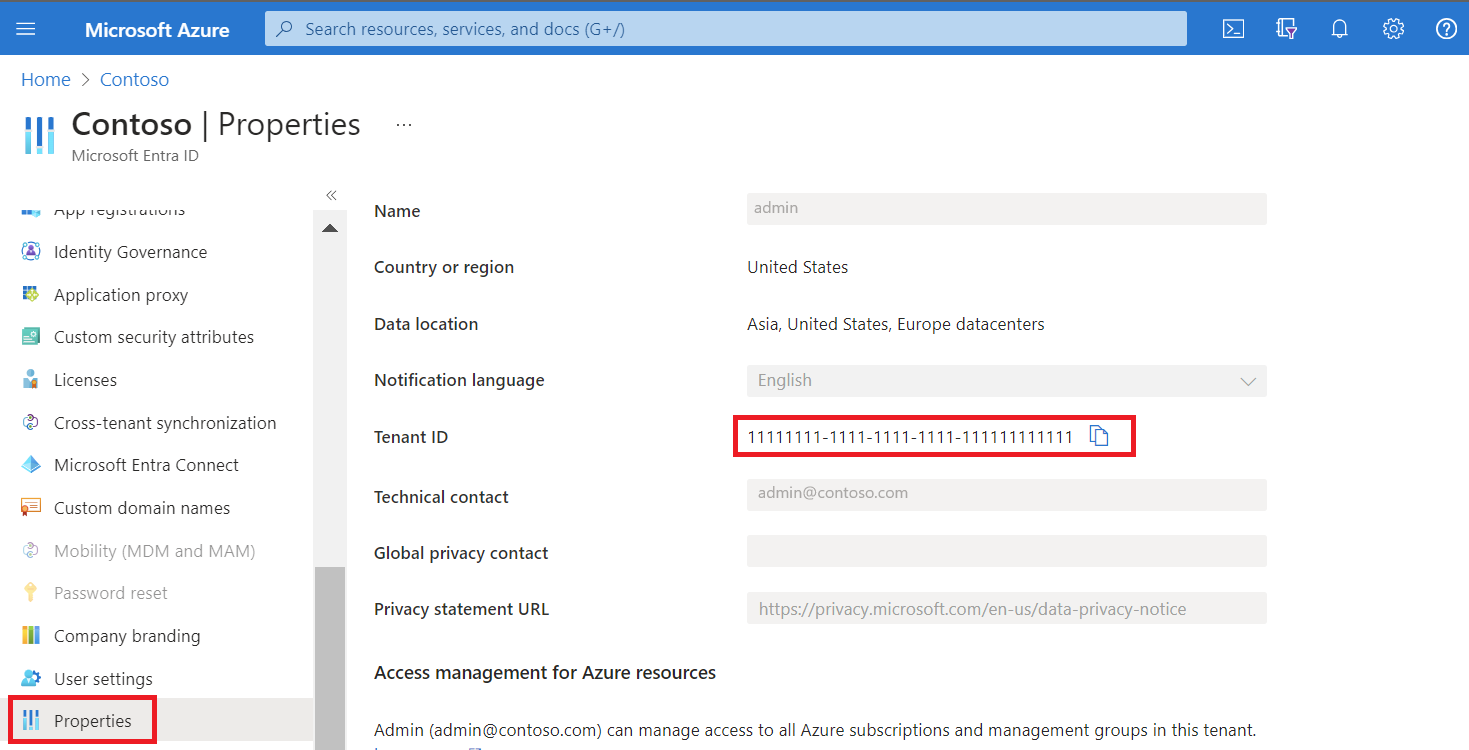Image resolution: width=1469 pixels, height=750 pixels.
Task: Click the empty Global privacy contact field
Action: pyautogui.click(x=1007, y=551)
